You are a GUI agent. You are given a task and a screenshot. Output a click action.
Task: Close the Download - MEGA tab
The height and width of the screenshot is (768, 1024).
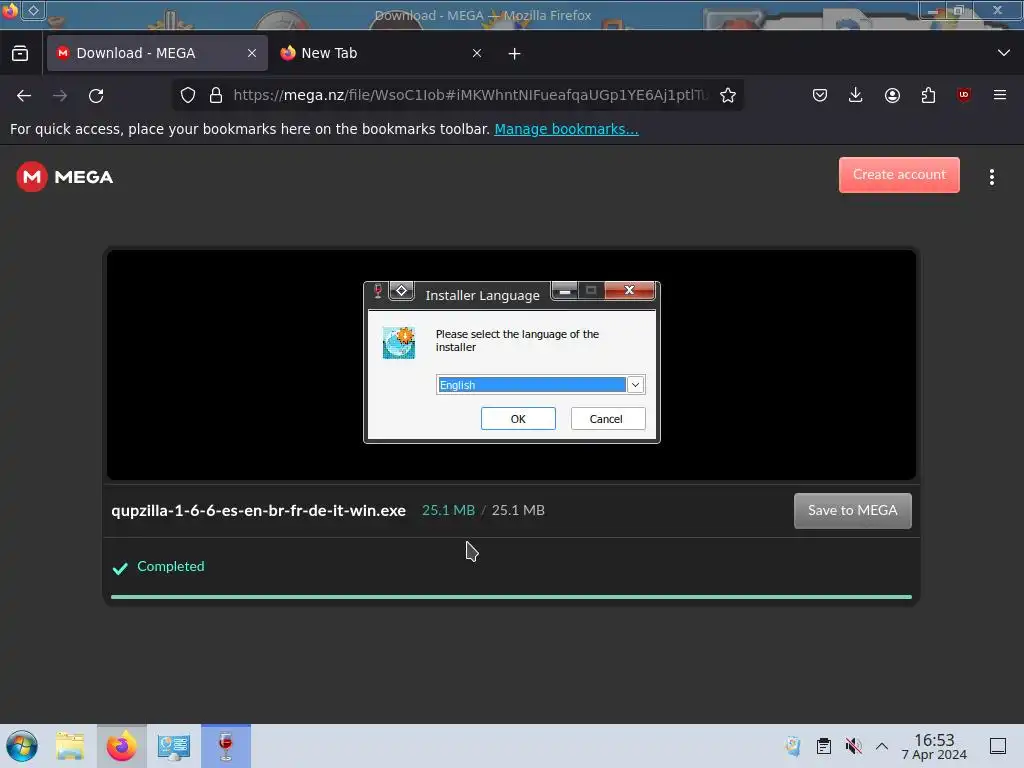click(x=252, y=53)
